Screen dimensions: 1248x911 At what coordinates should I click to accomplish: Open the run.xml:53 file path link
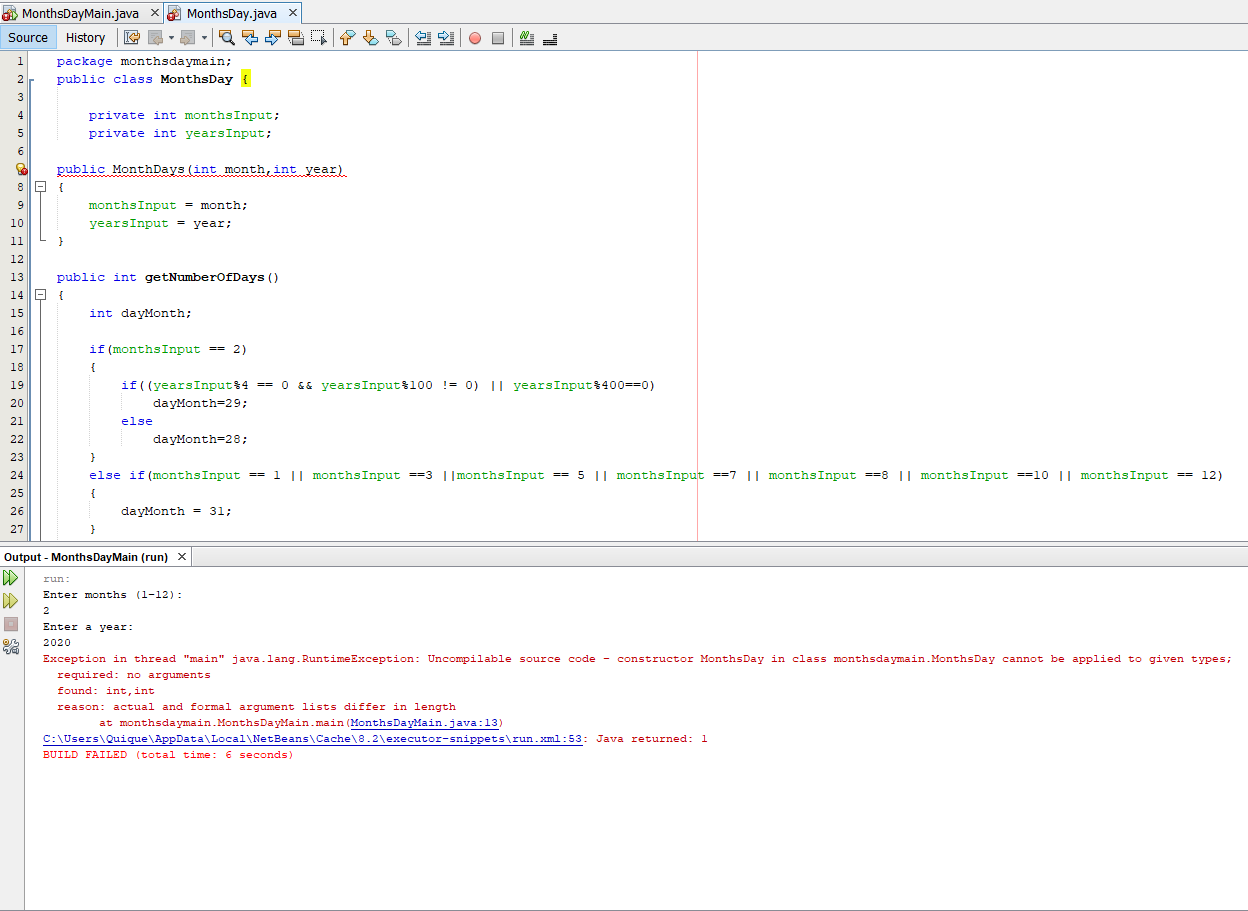(x=313, y=739)
